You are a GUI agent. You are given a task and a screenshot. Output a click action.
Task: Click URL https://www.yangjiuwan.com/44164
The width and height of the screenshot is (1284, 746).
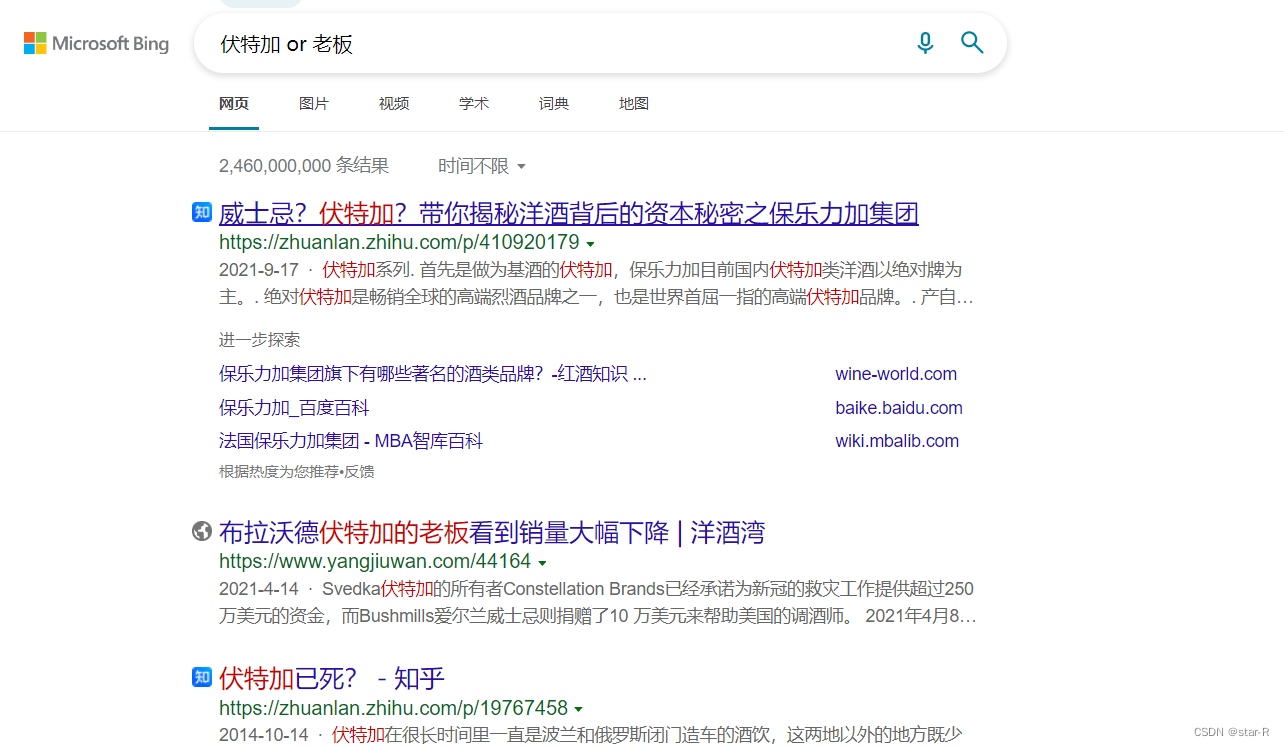tap(375, 562)
